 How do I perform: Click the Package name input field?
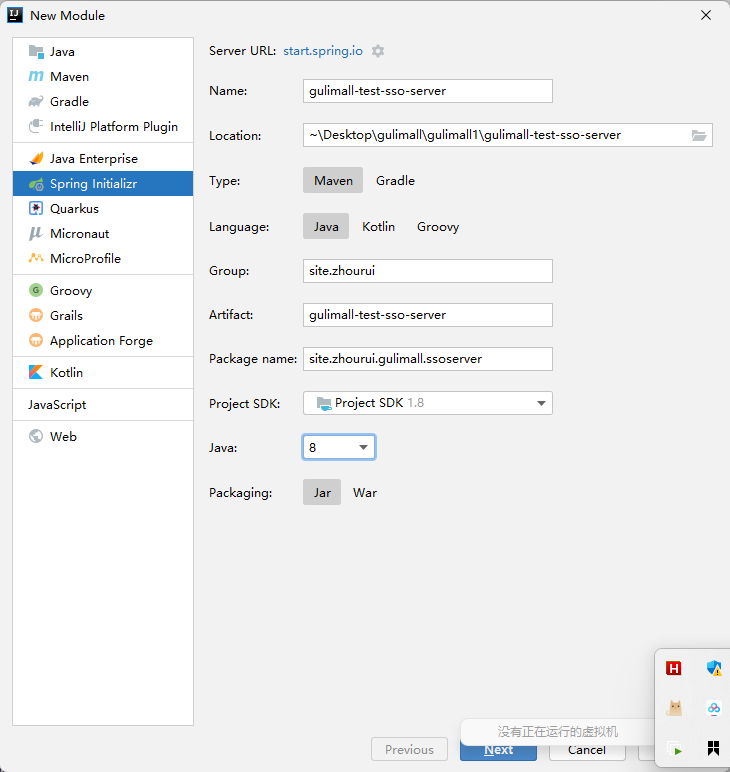(428, 359)
